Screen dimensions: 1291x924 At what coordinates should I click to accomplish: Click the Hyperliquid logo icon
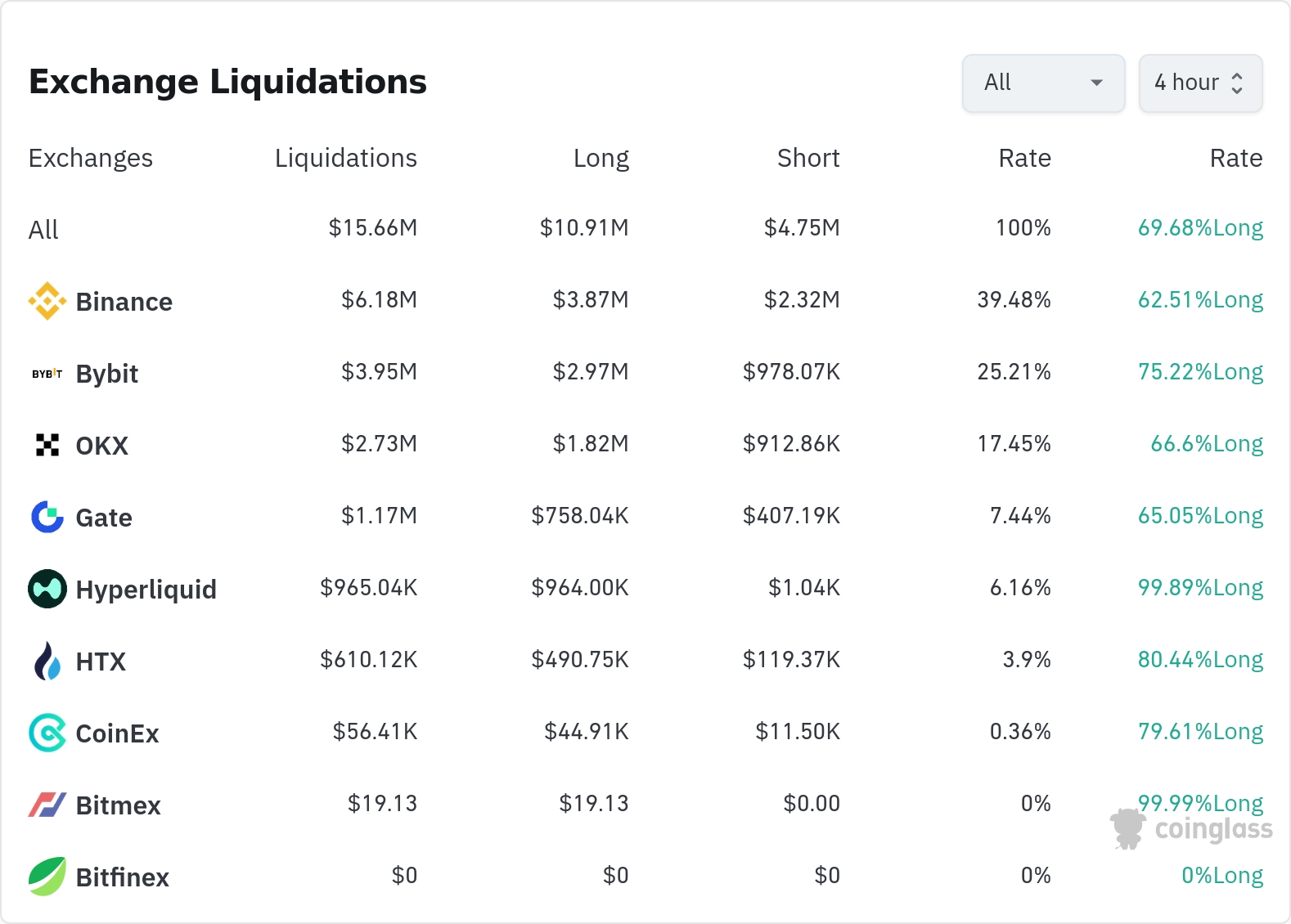click(47, 589)
